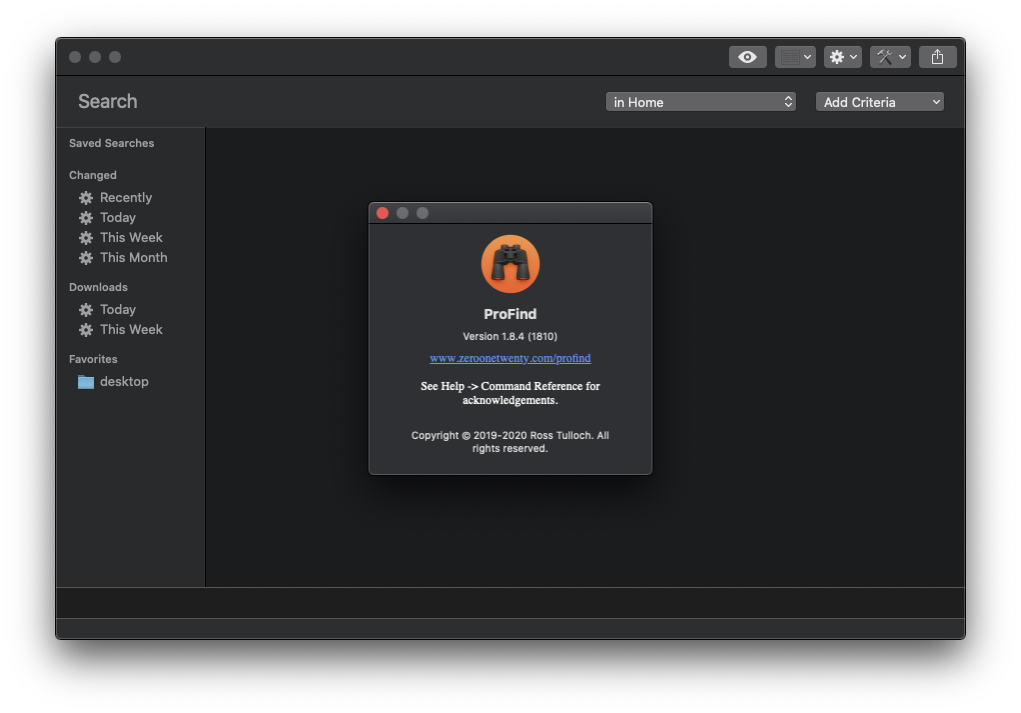Screen dimensions: 1021x713
Task: Open the 'in Home' search scope popup
Action: pos(701,102)
